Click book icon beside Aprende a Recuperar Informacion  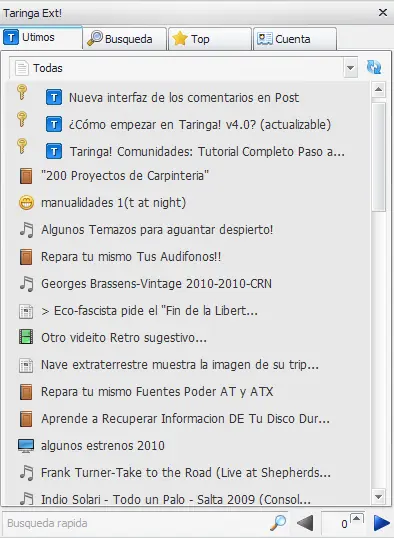coord(26,419)
